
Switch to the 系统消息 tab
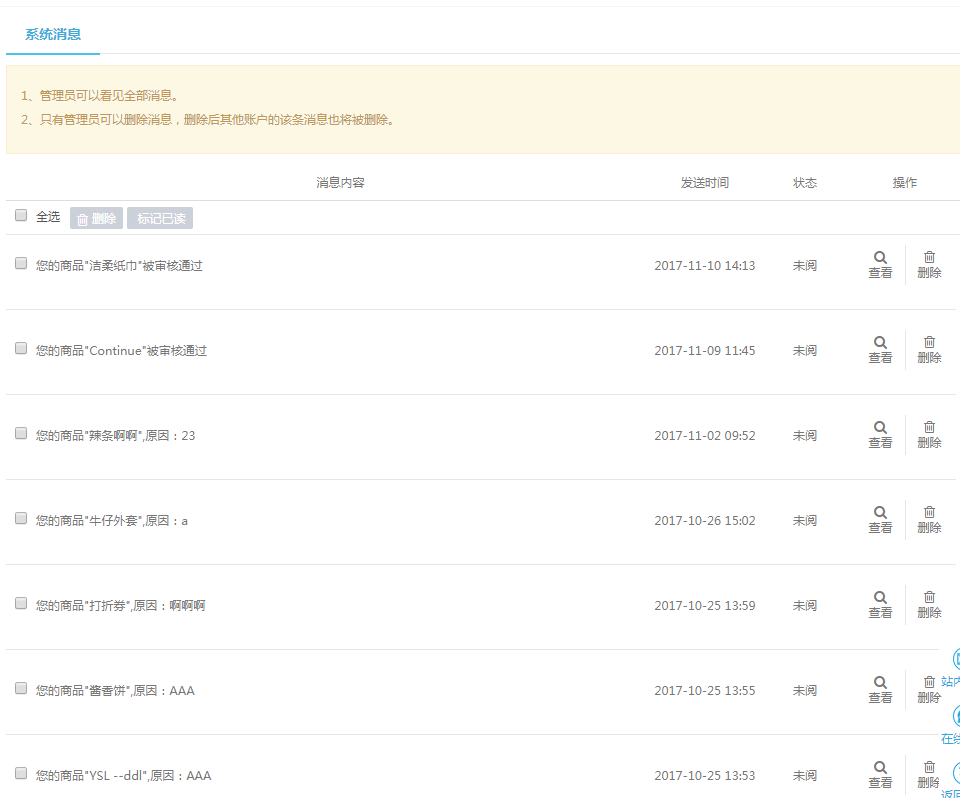pos(53,34)
